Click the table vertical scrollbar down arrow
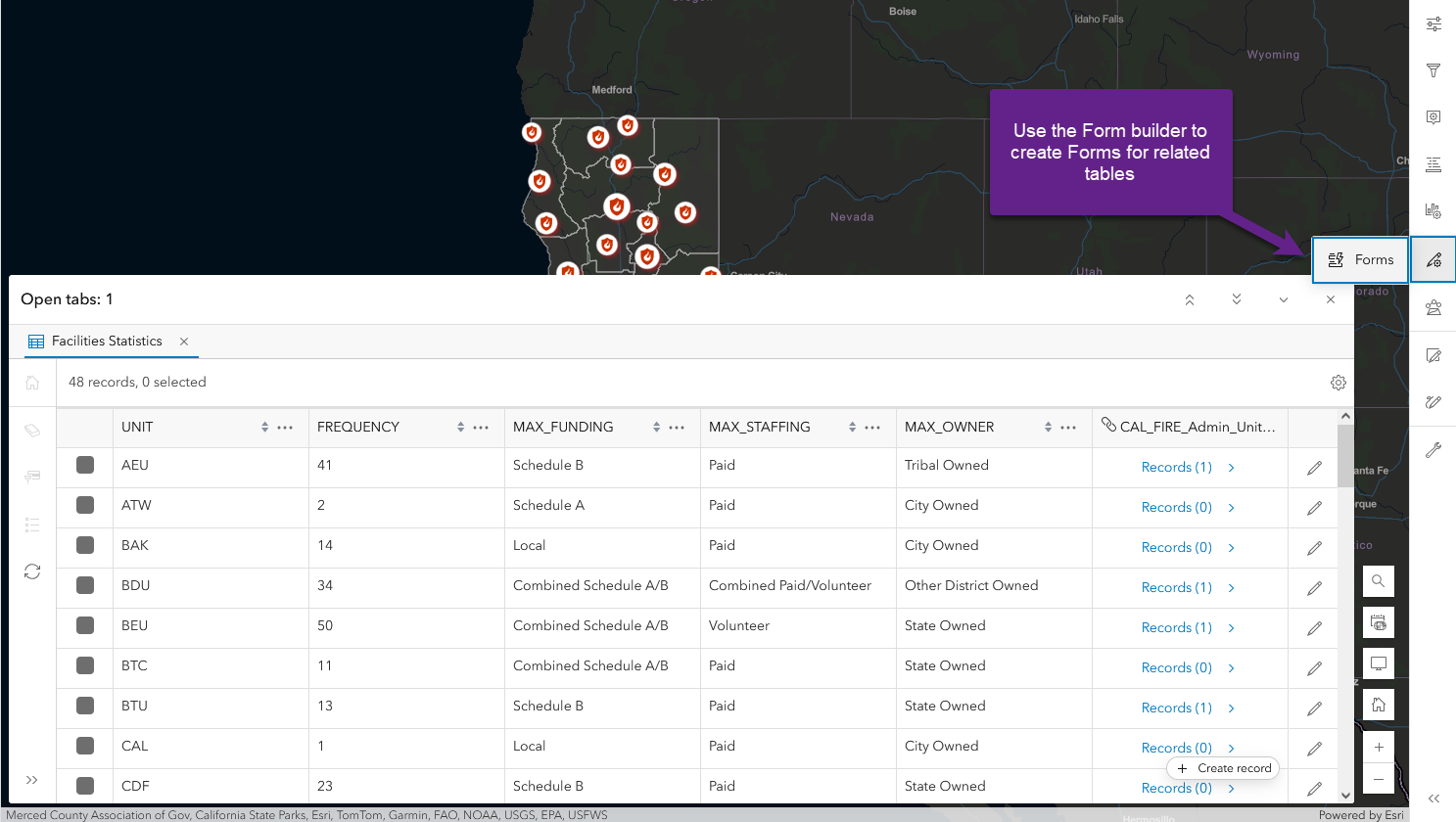Image resolution: width=1456 pixels, height=822 pixels. tap(1345, 795)
